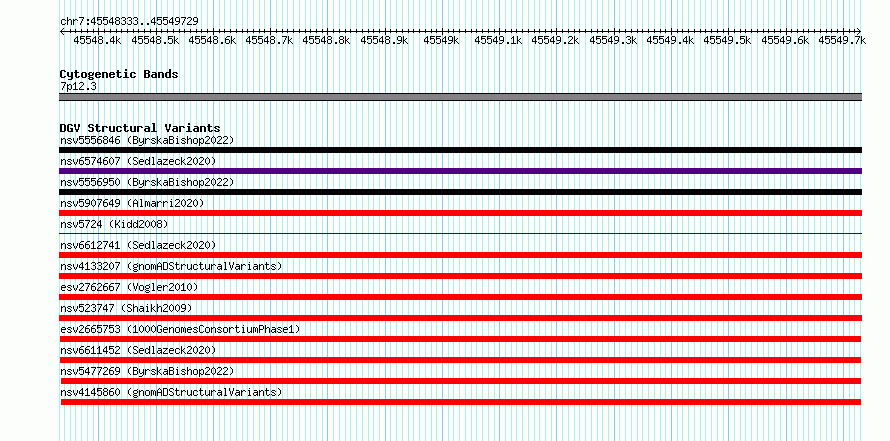Select the gray 7p12.3 cytogenetic band bar
890x441 pixels.
pyautogui.click(x=460, y=97)
